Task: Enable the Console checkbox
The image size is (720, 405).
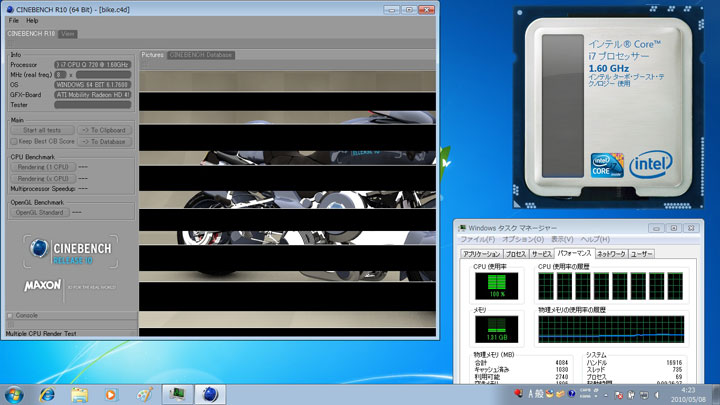Action: [x=10, y=316]
